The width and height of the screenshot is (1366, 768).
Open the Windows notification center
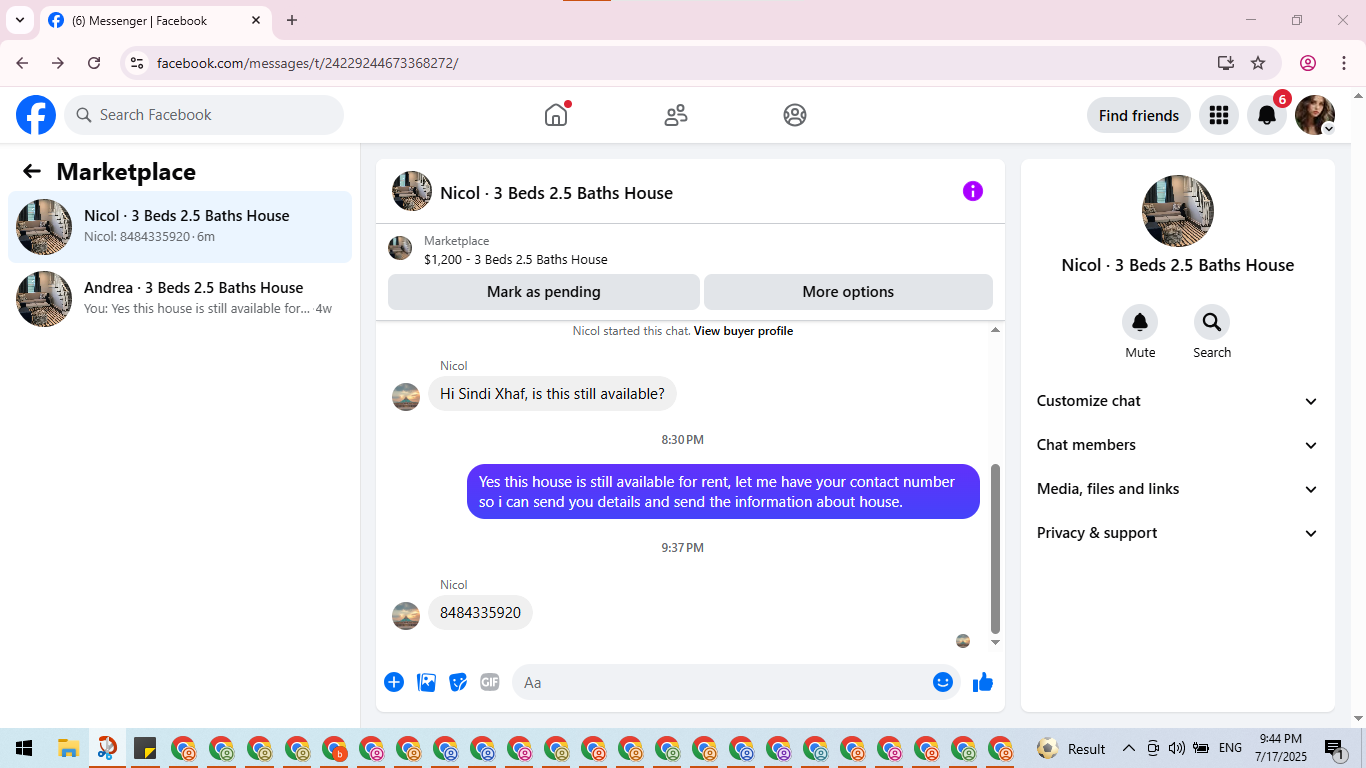pos(1336,748)
